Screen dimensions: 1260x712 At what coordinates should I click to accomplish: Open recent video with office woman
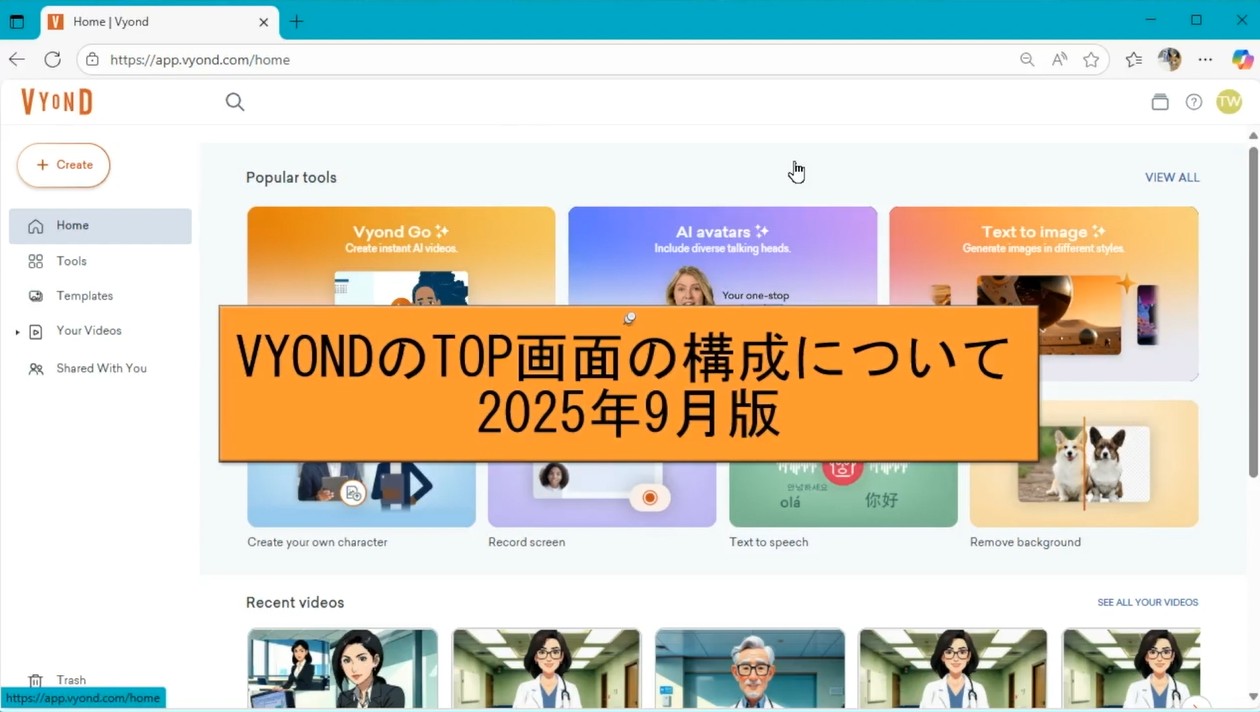click(342, 668)
